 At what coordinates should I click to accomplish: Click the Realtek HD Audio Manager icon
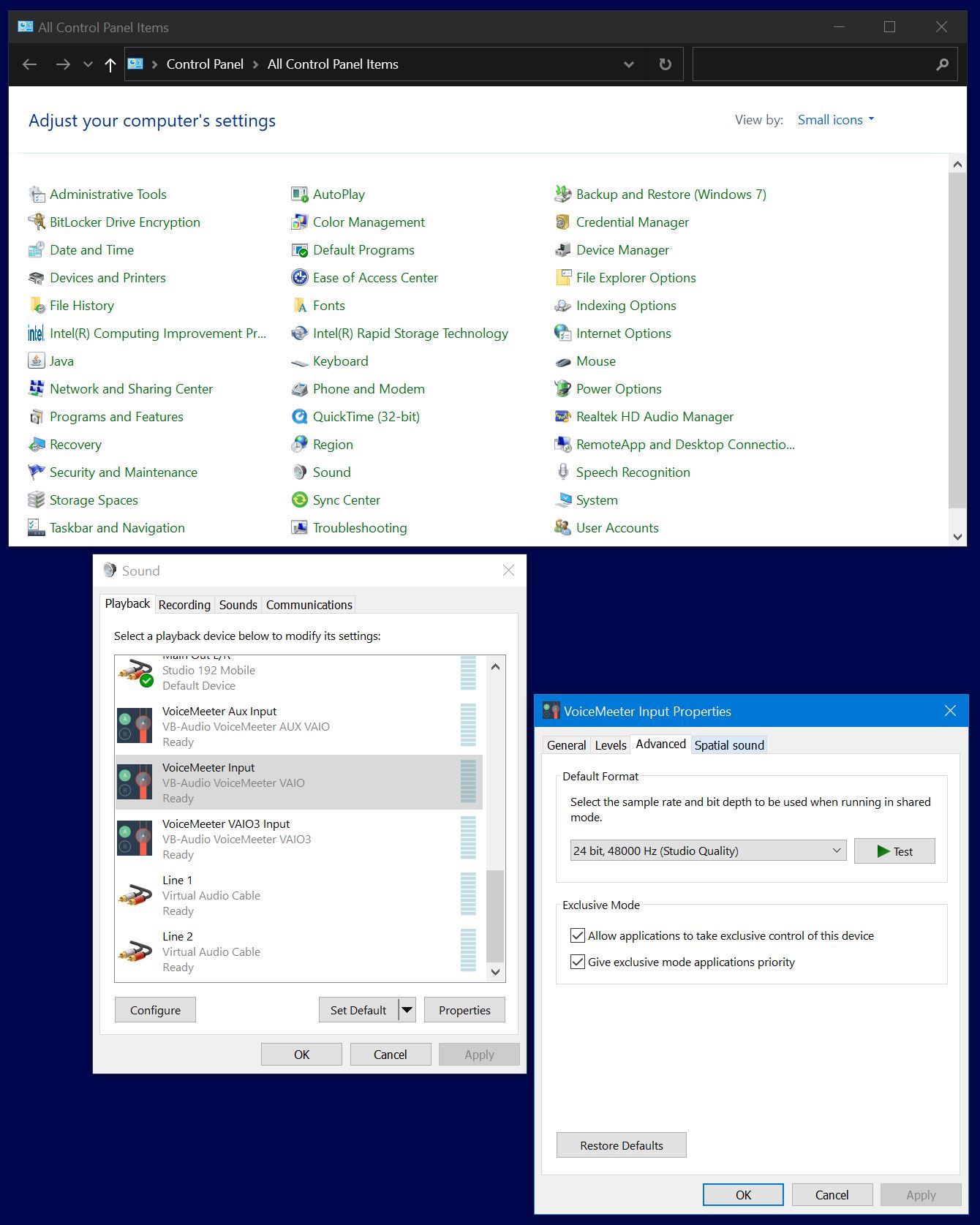(x=562, y=417)
